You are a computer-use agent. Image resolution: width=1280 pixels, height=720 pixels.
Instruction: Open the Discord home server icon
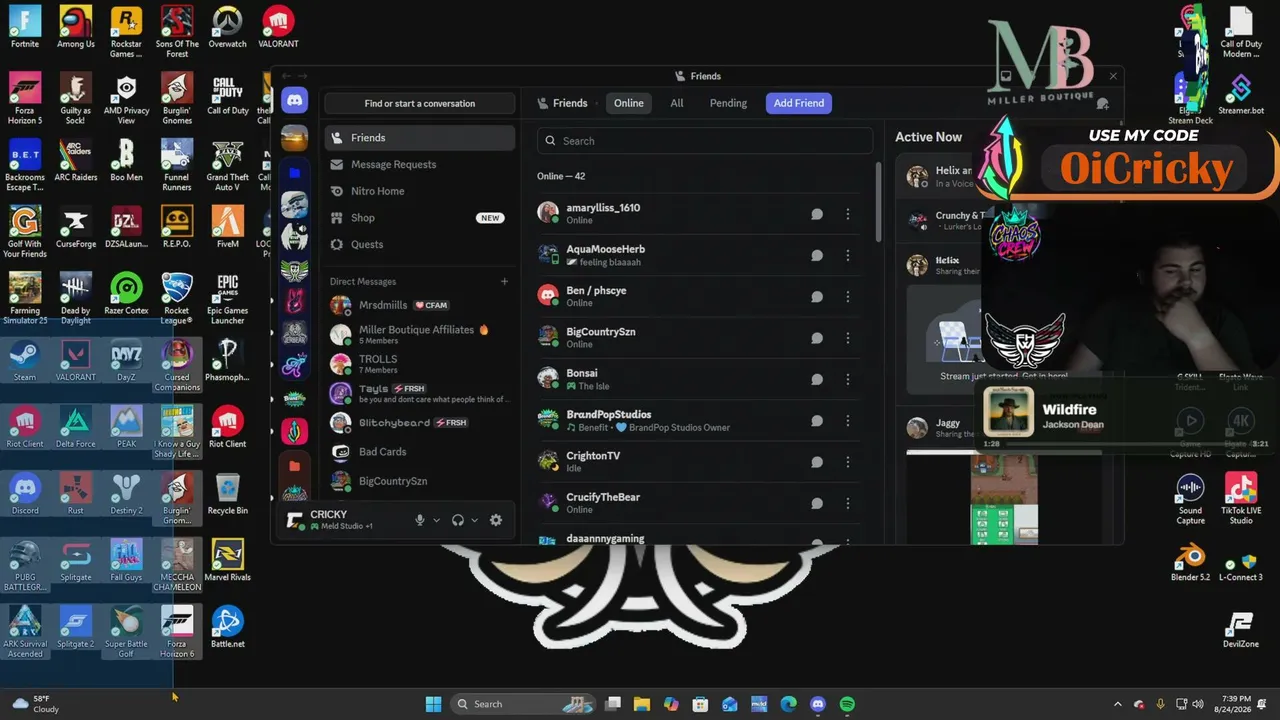[x=294, y=100]
